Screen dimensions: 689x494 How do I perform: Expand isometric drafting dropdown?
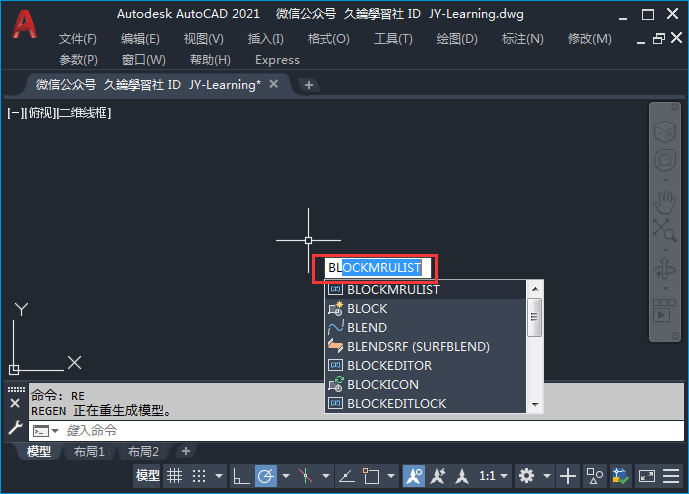[326, 476]
